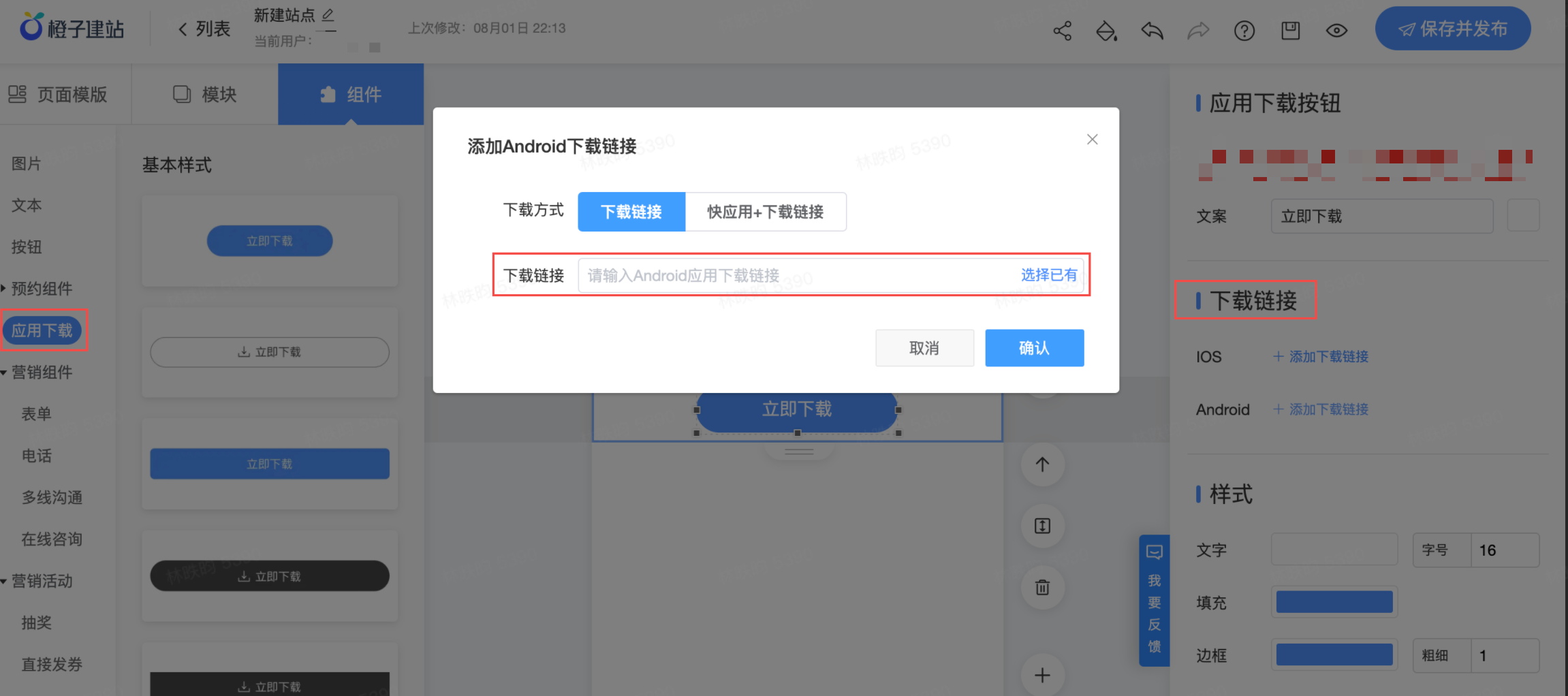Screen dimensions: 1568x696
Task: Move the component up with the arrow icon
Action: pyautogui.click(x=1042, y=464)
